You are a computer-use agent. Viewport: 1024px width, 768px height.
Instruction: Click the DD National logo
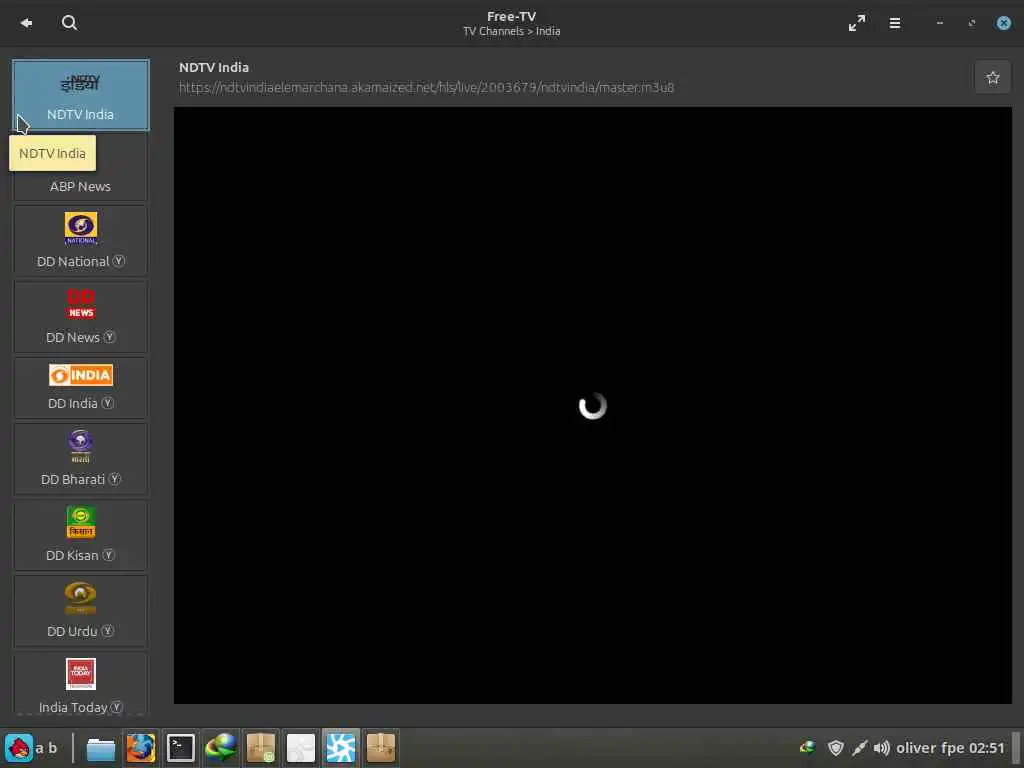click(x=81, y=228)
